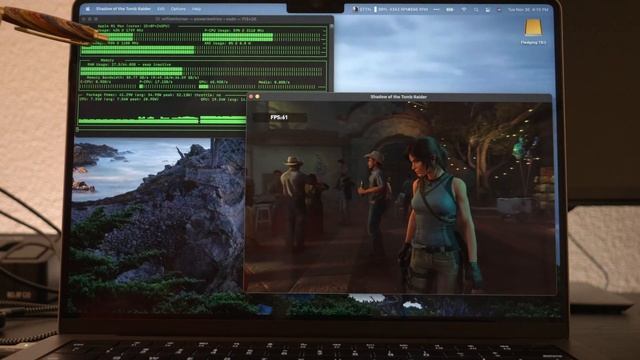Click the game window title bar
The height and width of the screenshot is (360, 640).
point(399,97)
